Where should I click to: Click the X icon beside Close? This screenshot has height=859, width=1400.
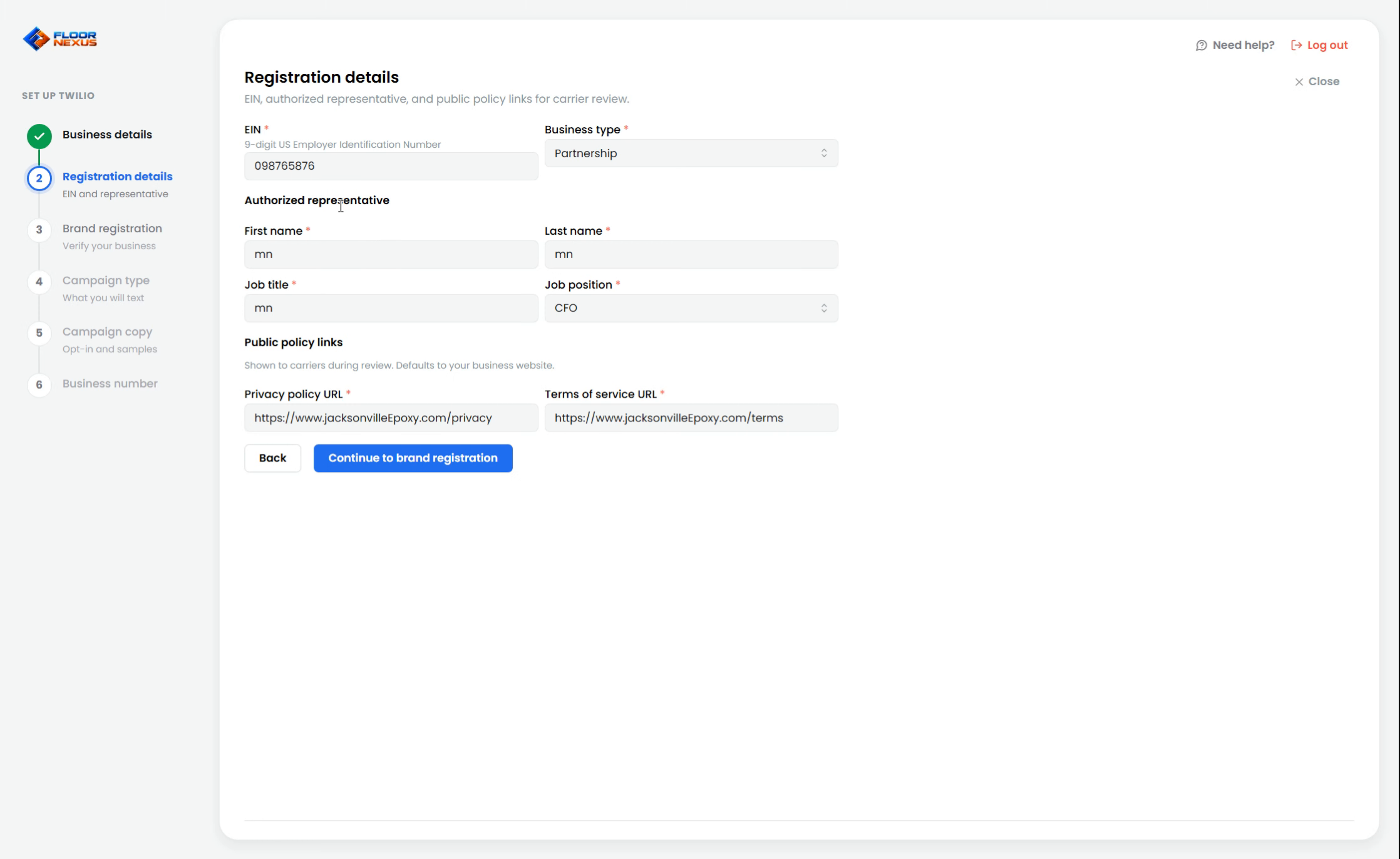pos(1299,82)
